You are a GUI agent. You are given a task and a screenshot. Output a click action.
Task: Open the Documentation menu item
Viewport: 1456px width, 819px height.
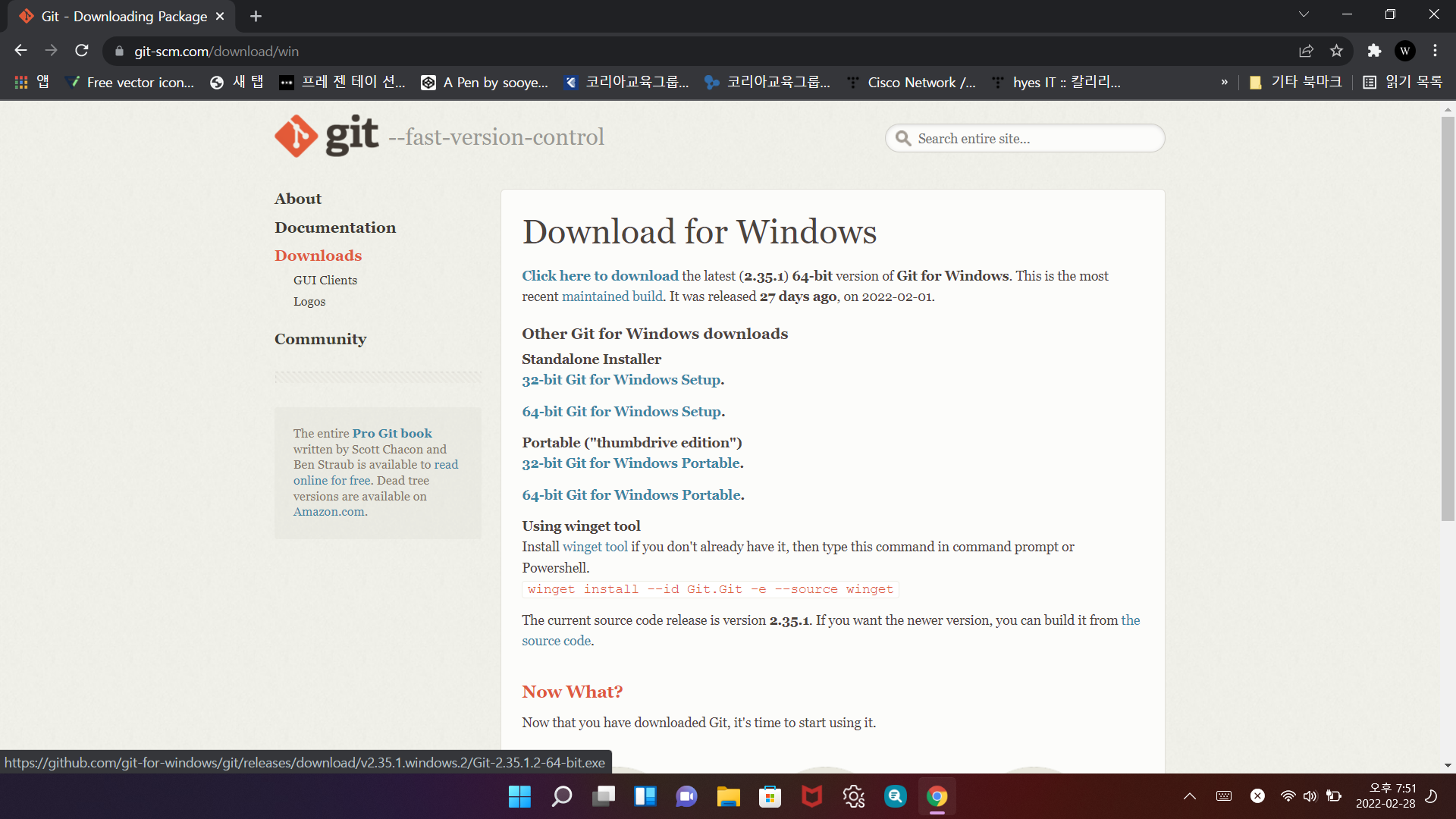[335, 227]
